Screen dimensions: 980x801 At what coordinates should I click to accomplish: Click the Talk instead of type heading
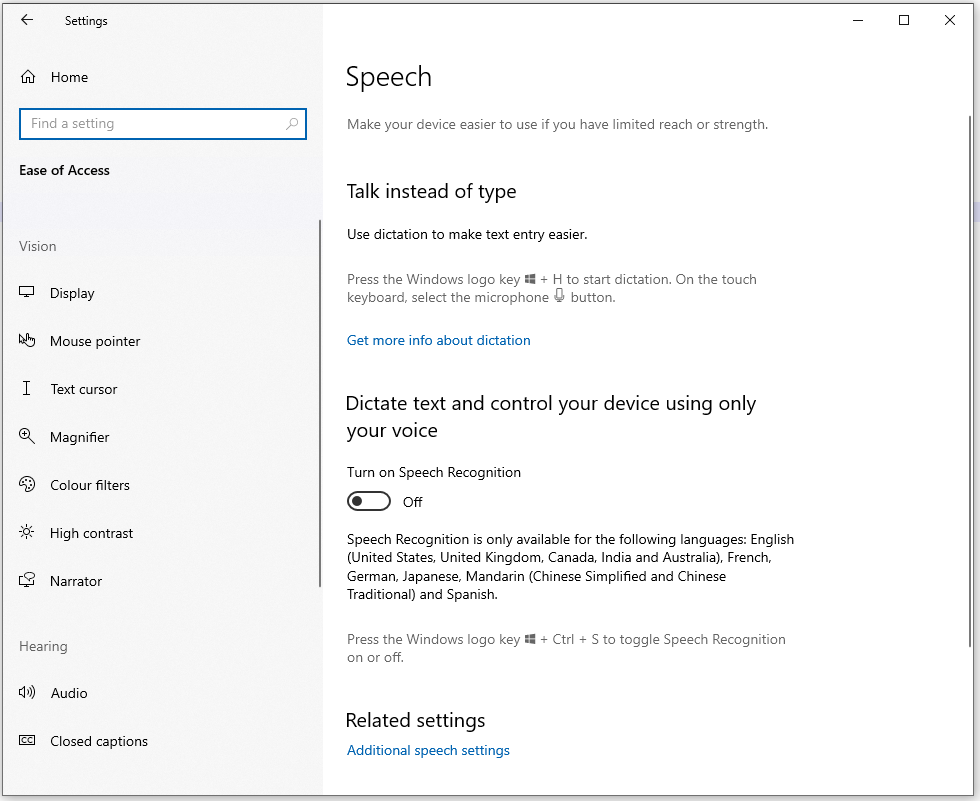point(431,191)
